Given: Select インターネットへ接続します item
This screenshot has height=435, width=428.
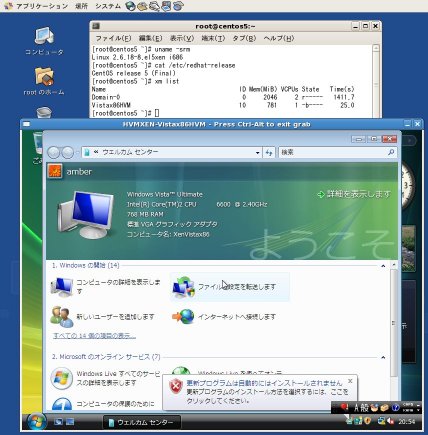Looking at the screenshot, I should (224, 316).
